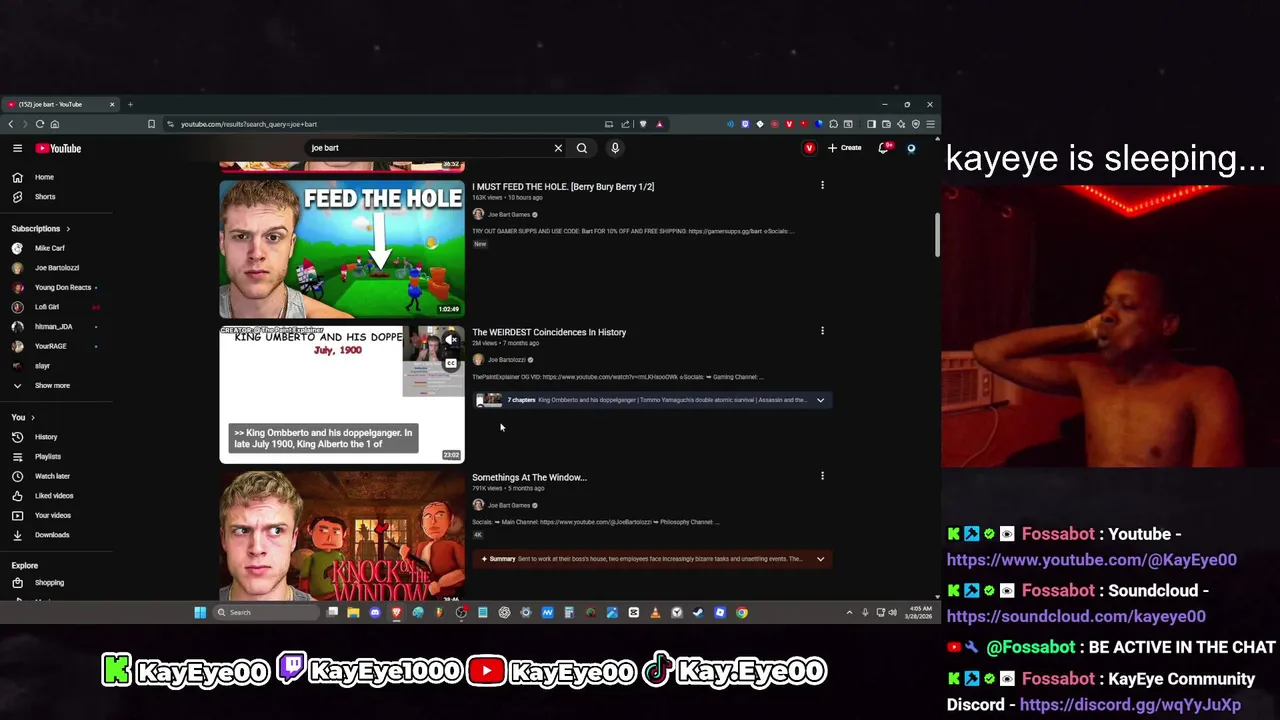This screenshot has height=720, width=1280.
Task: Click the YouTube logo
Action: (x=58, y=148)
